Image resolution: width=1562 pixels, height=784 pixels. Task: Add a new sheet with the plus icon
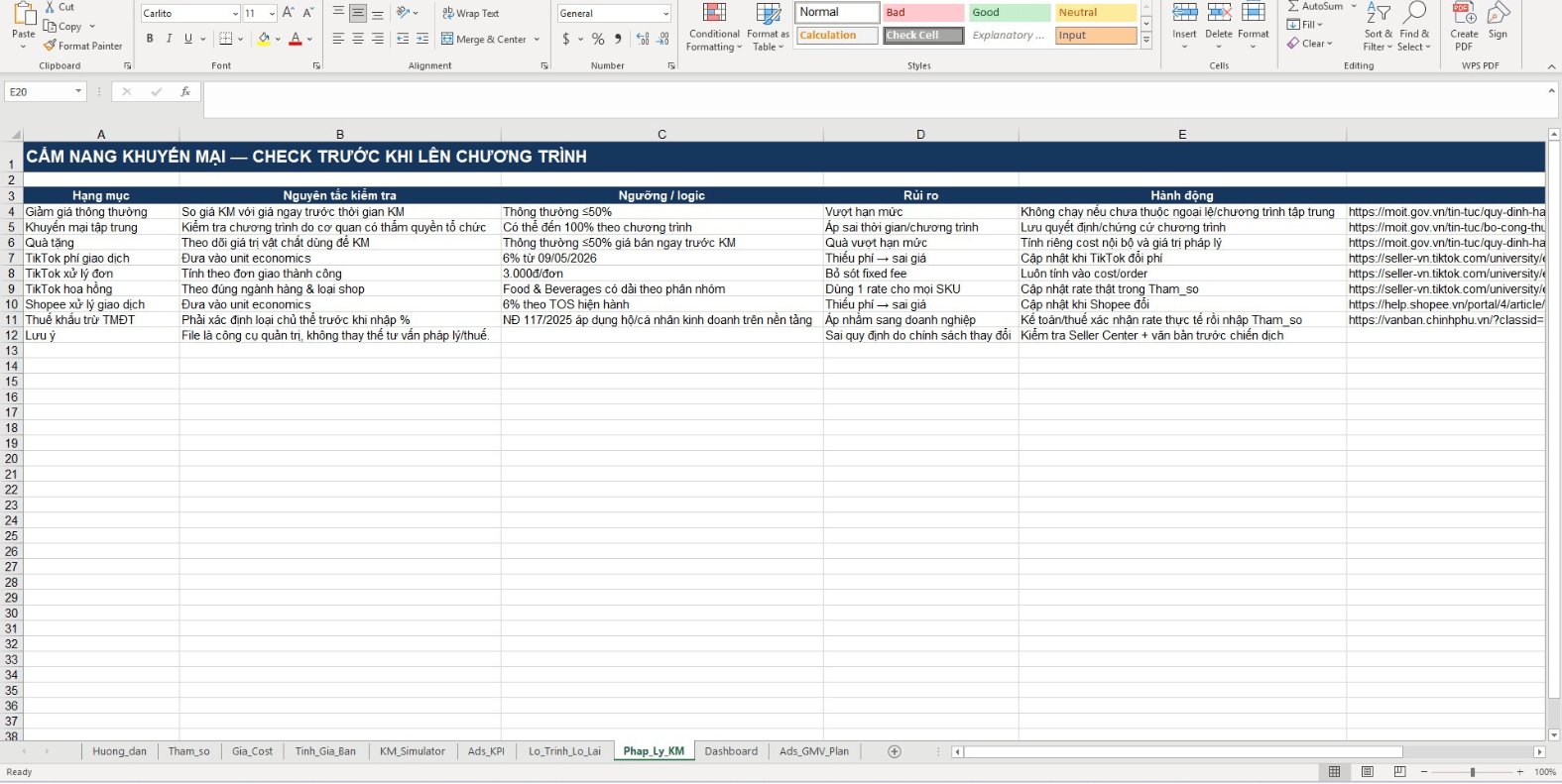895,751
